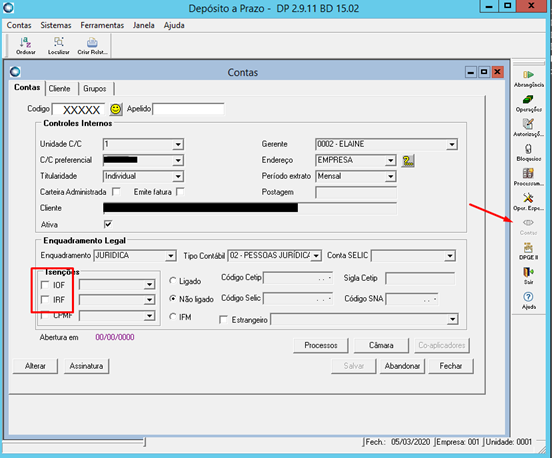The image size is (553, 458).
Task: Click the Bloqueios sidebar icon
Action: [528, 153]
